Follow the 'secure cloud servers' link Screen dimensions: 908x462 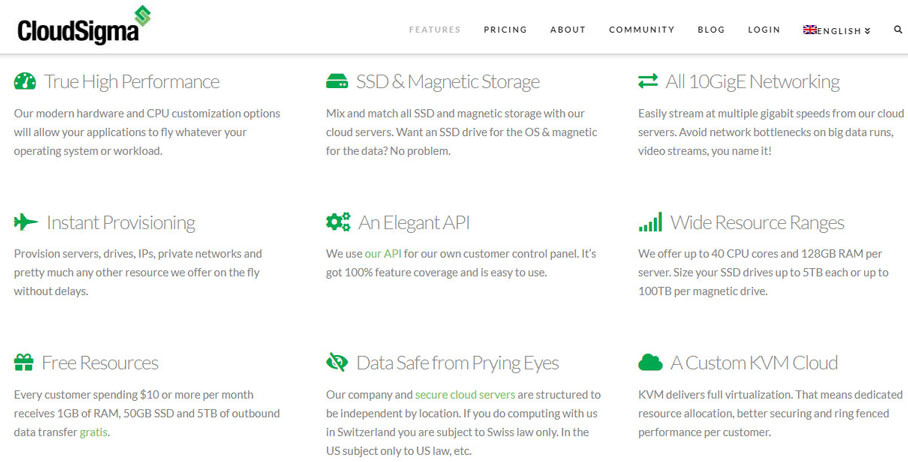click(x=465, y=395)
